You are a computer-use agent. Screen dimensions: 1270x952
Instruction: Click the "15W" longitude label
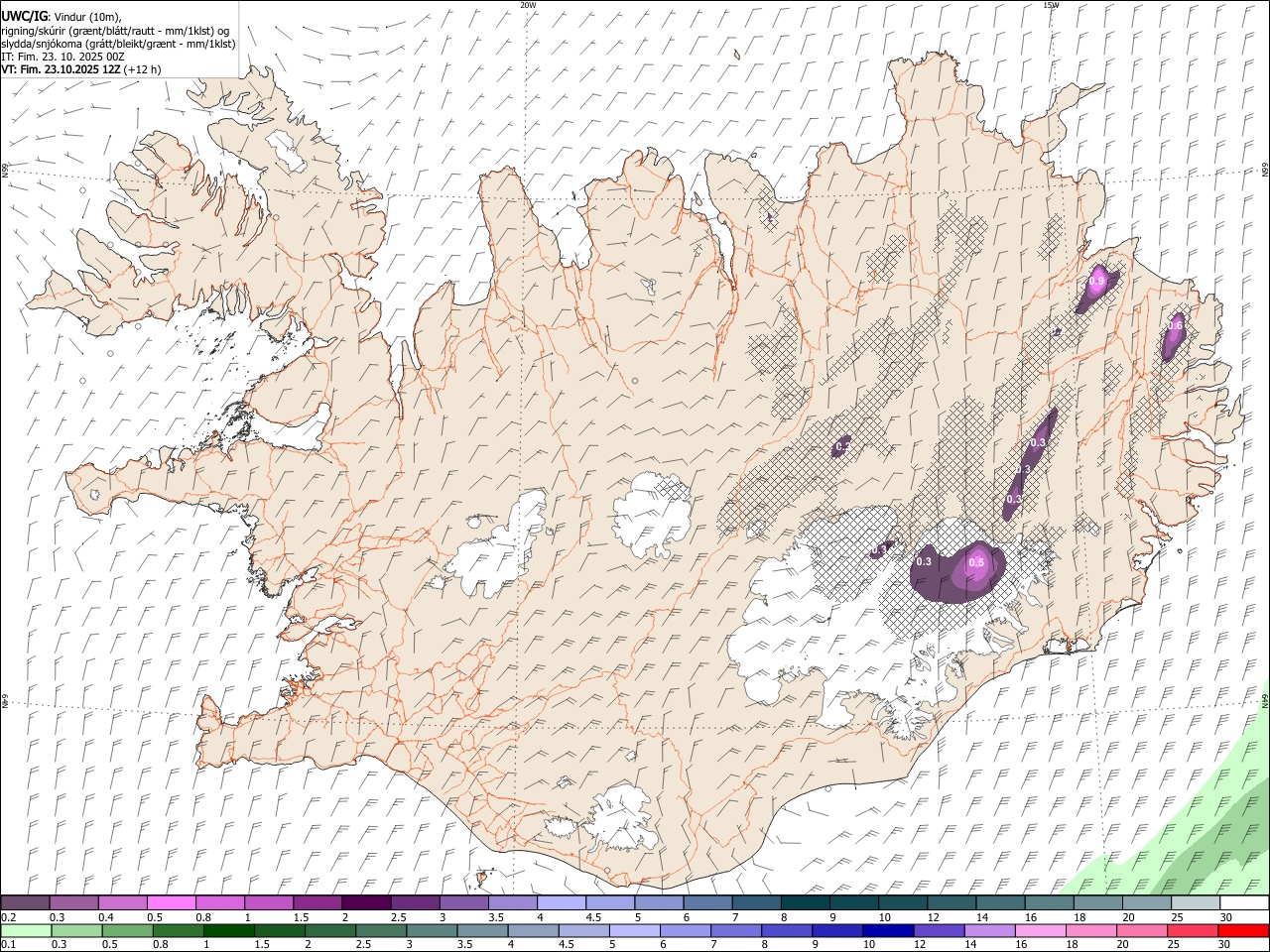tap(1050, 5)
